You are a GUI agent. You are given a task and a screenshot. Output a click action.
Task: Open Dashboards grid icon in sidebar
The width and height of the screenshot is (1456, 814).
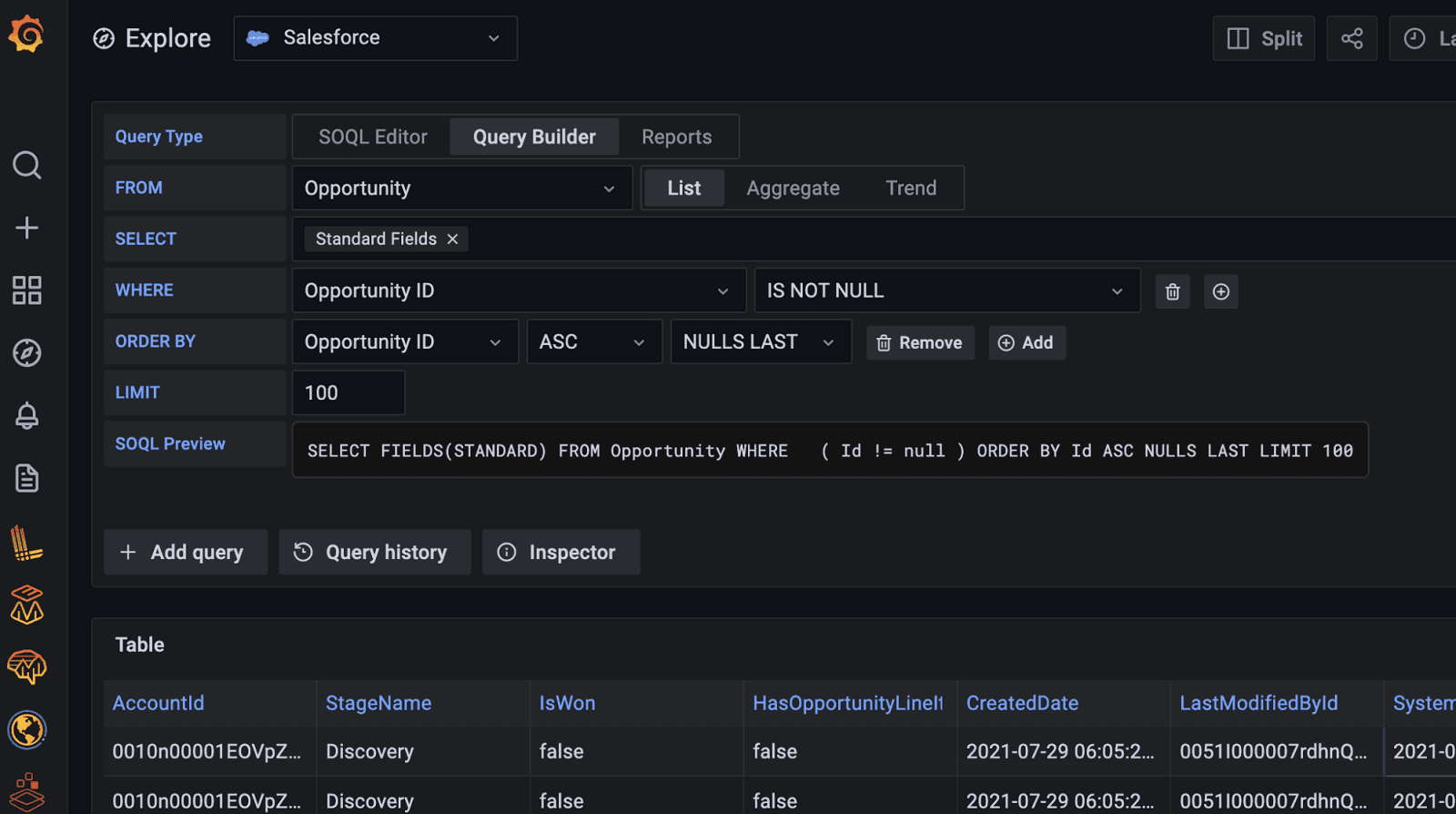pos(27,290)
